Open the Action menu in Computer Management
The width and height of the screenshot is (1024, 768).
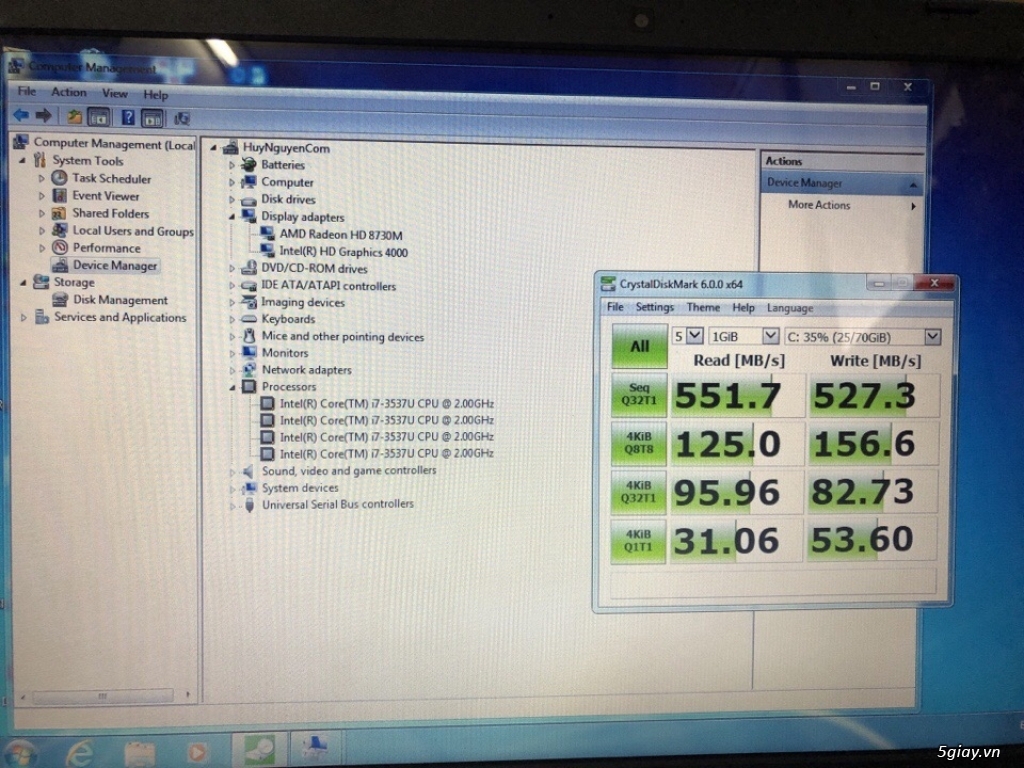click(x=69, y=92)
